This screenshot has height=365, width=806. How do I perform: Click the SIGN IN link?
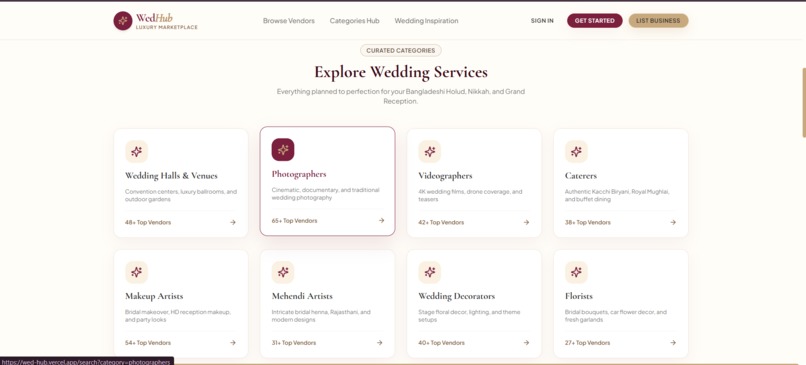click(x=542, y=21)
